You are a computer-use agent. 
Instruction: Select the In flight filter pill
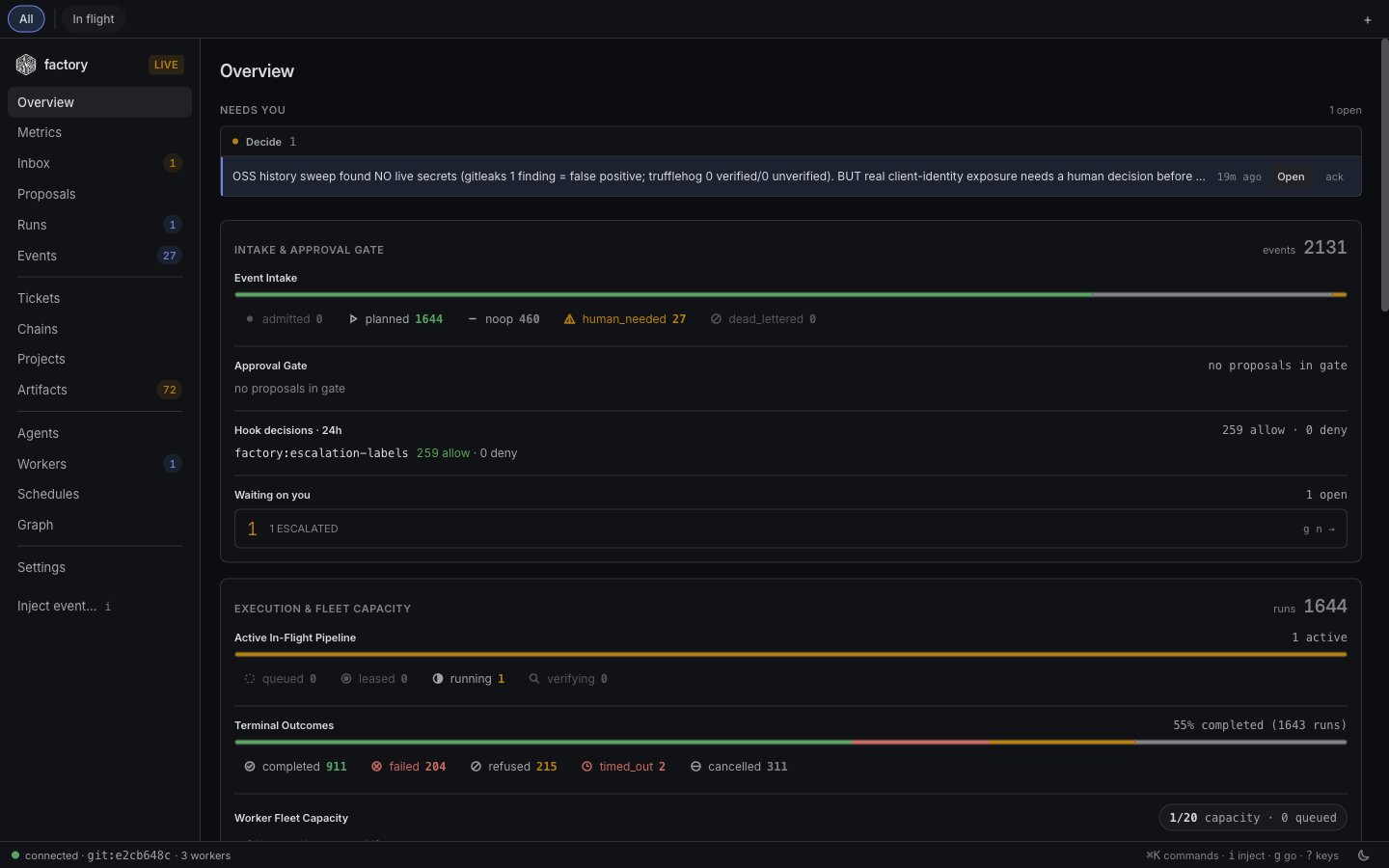point(93,19)
